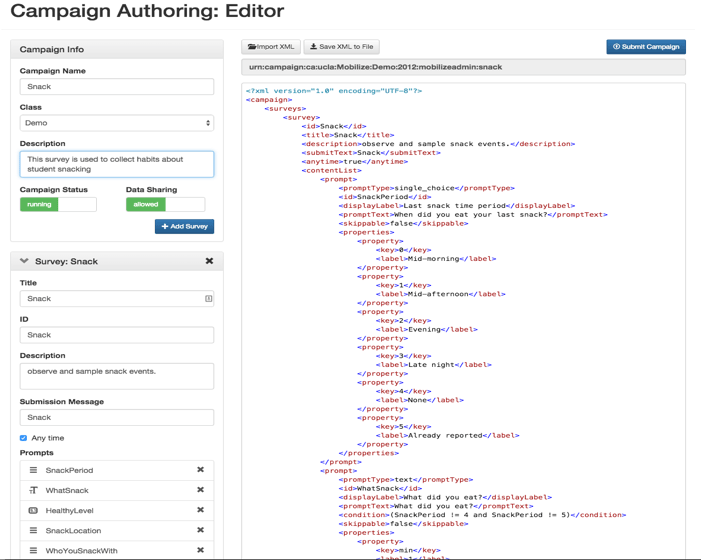The image size is (701, 560).
Task: Collapse the Survey: Snack panel chevron
Action: click(25, 261)
